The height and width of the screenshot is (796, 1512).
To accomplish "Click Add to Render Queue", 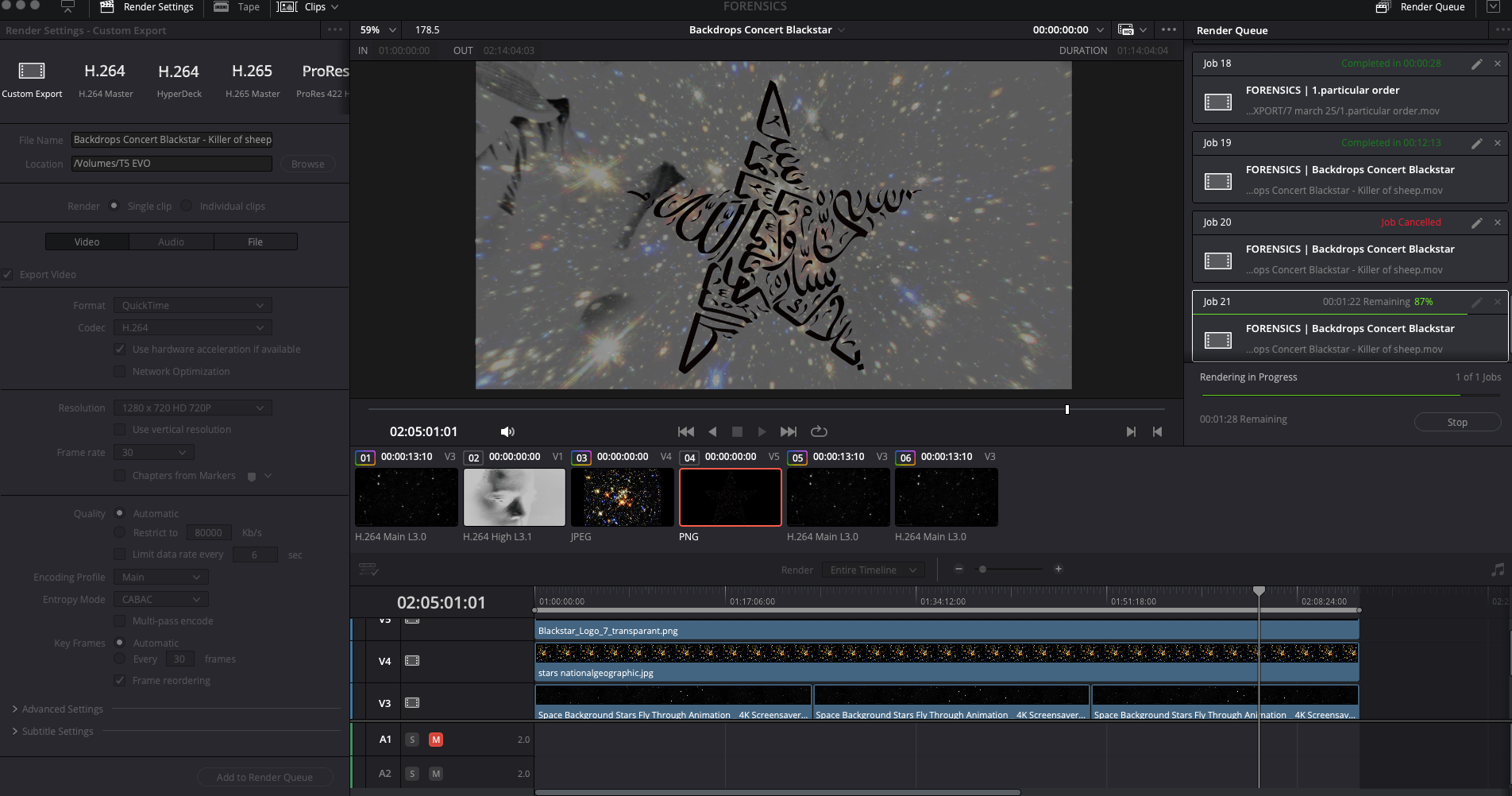I will (x=264, y=778).
